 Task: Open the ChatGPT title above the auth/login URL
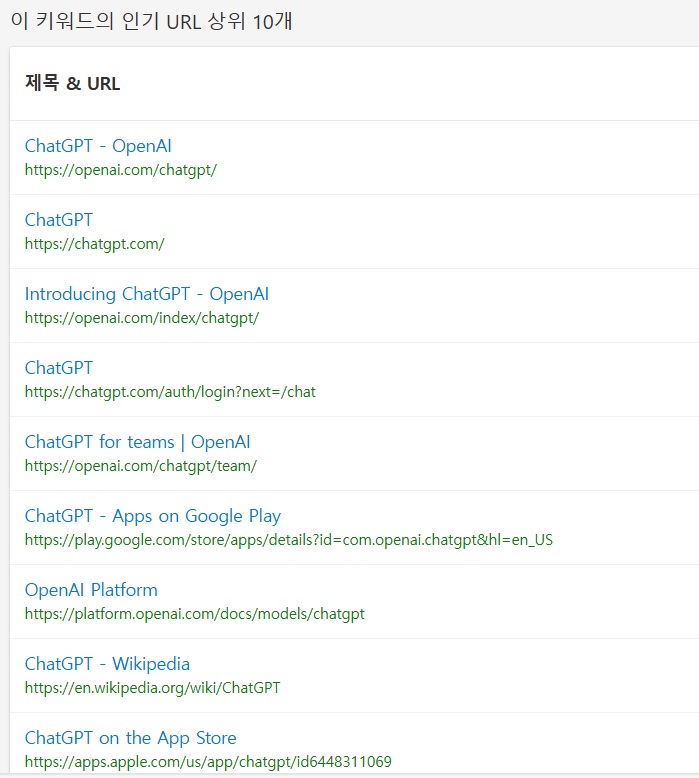59,368
